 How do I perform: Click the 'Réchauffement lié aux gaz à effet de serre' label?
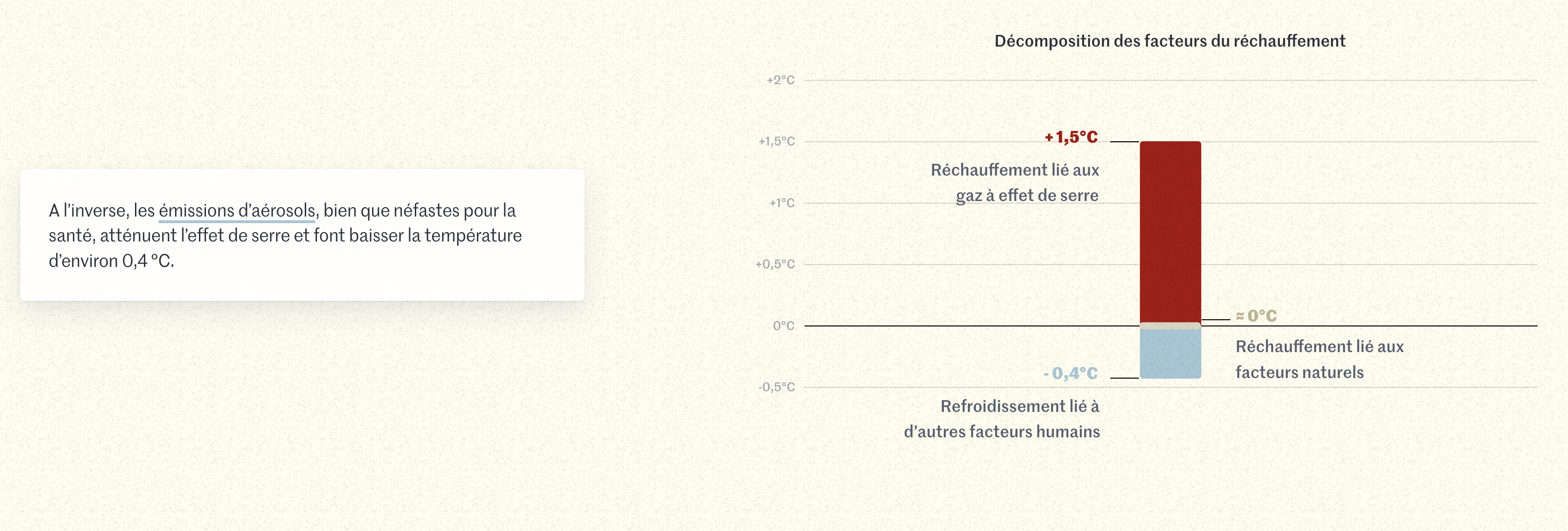click(x=1015, y=183)
